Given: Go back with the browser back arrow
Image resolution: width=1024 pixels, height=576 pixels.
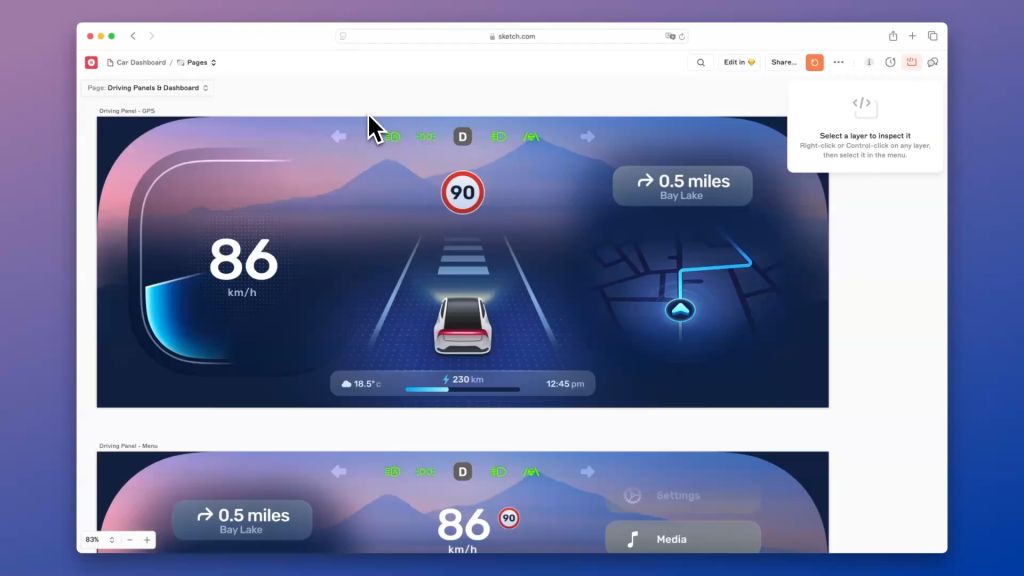Looking at the screenshot, I should [x=133, y=37].
